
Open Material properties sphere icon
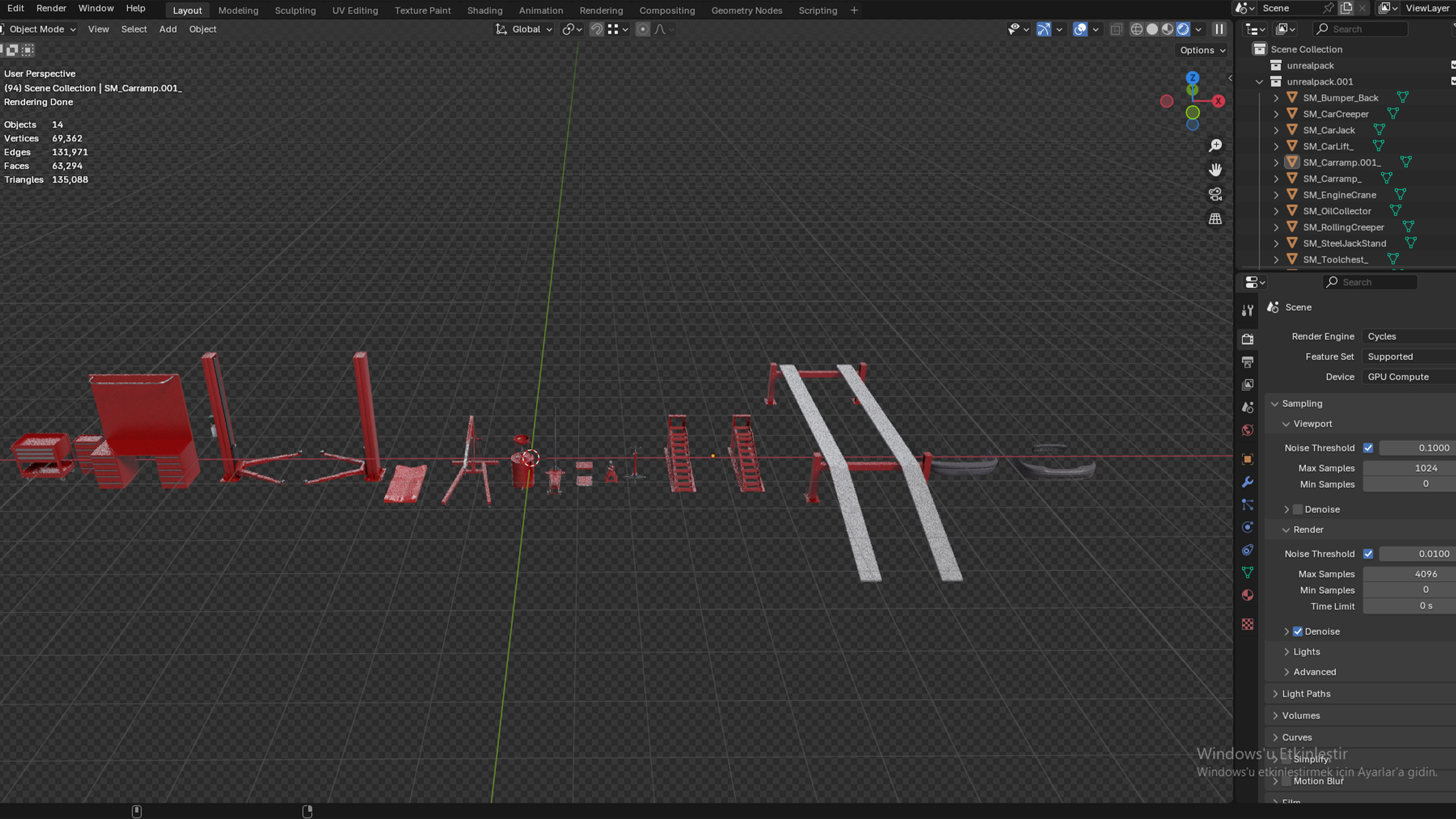point(1247,595)
